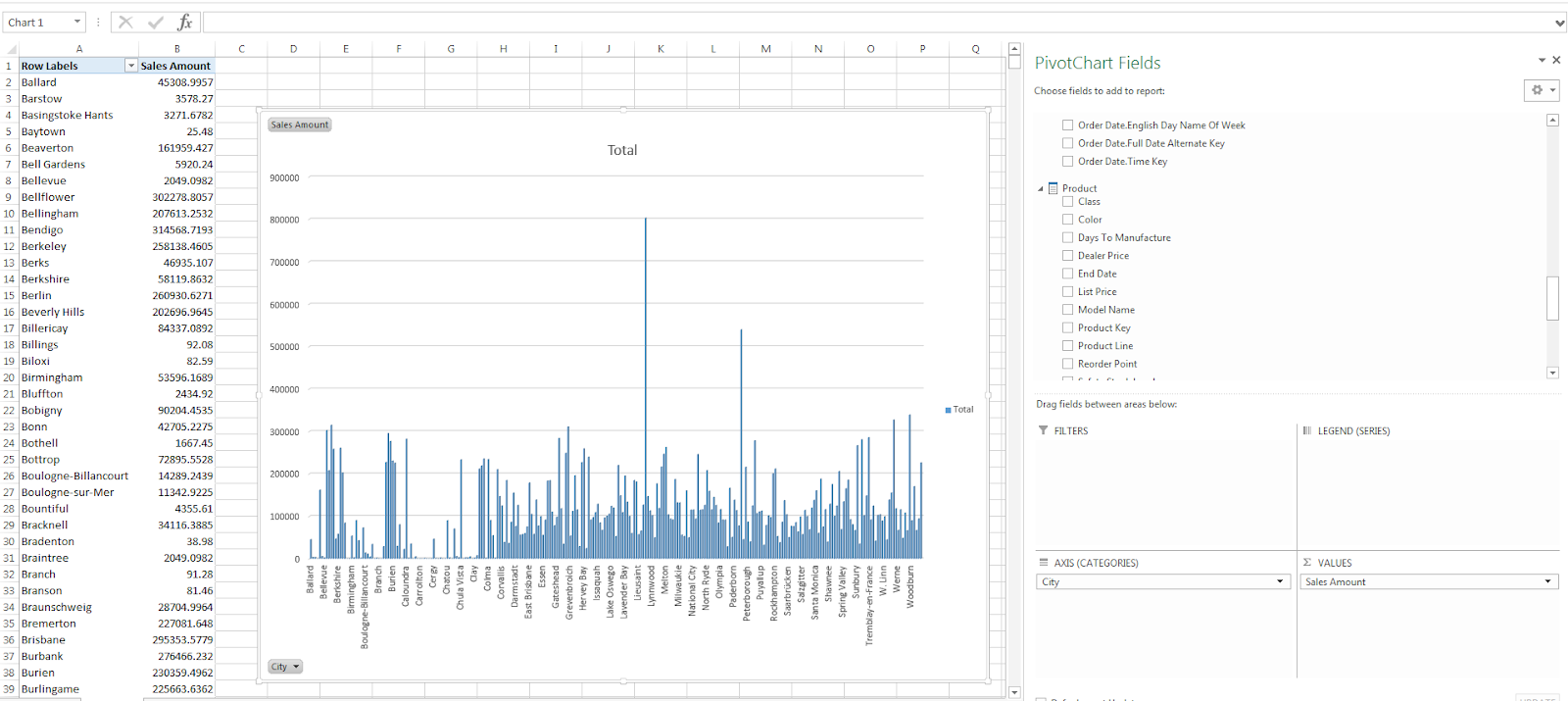
Task: Click the City field button on the chart
Action: point(285,667)
